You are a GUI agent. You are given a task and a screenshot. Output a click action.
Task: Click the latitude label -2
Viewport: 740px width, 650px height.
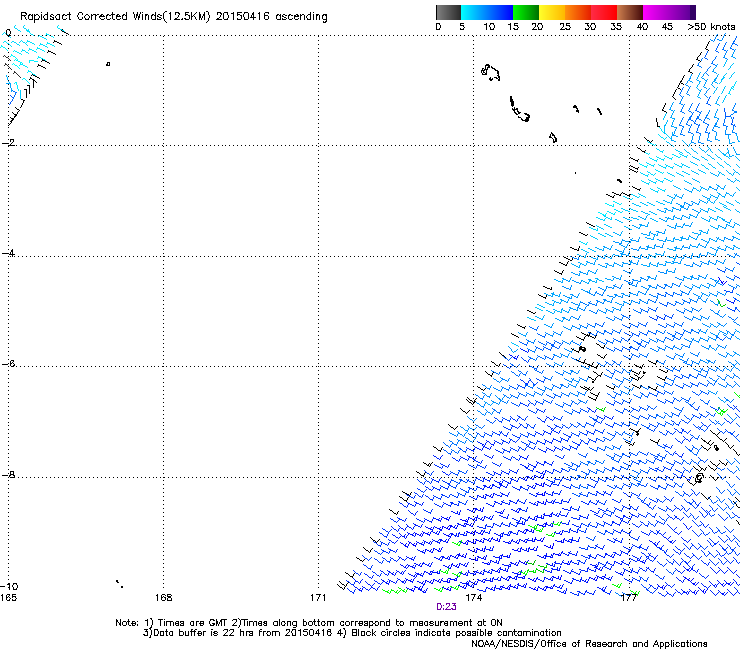[8, 143]
